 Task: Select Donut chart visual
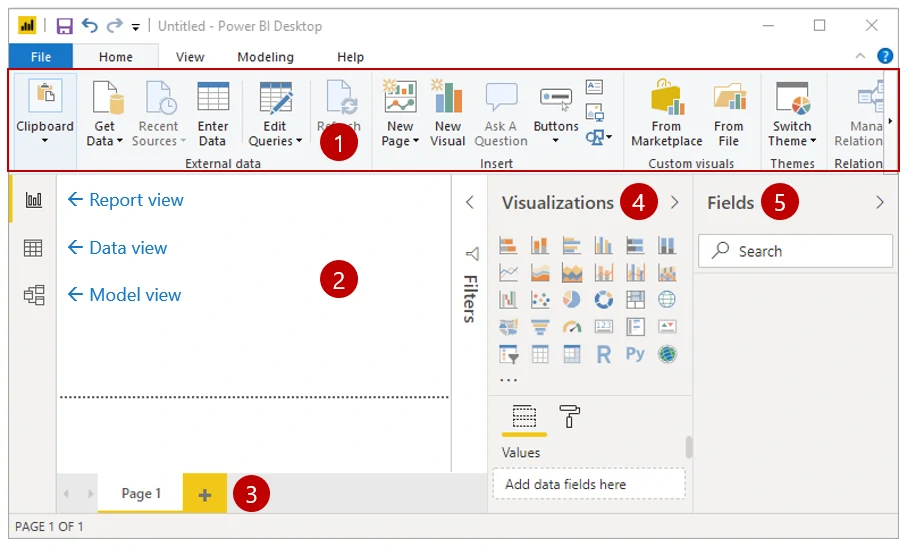(x=603, y=300)
